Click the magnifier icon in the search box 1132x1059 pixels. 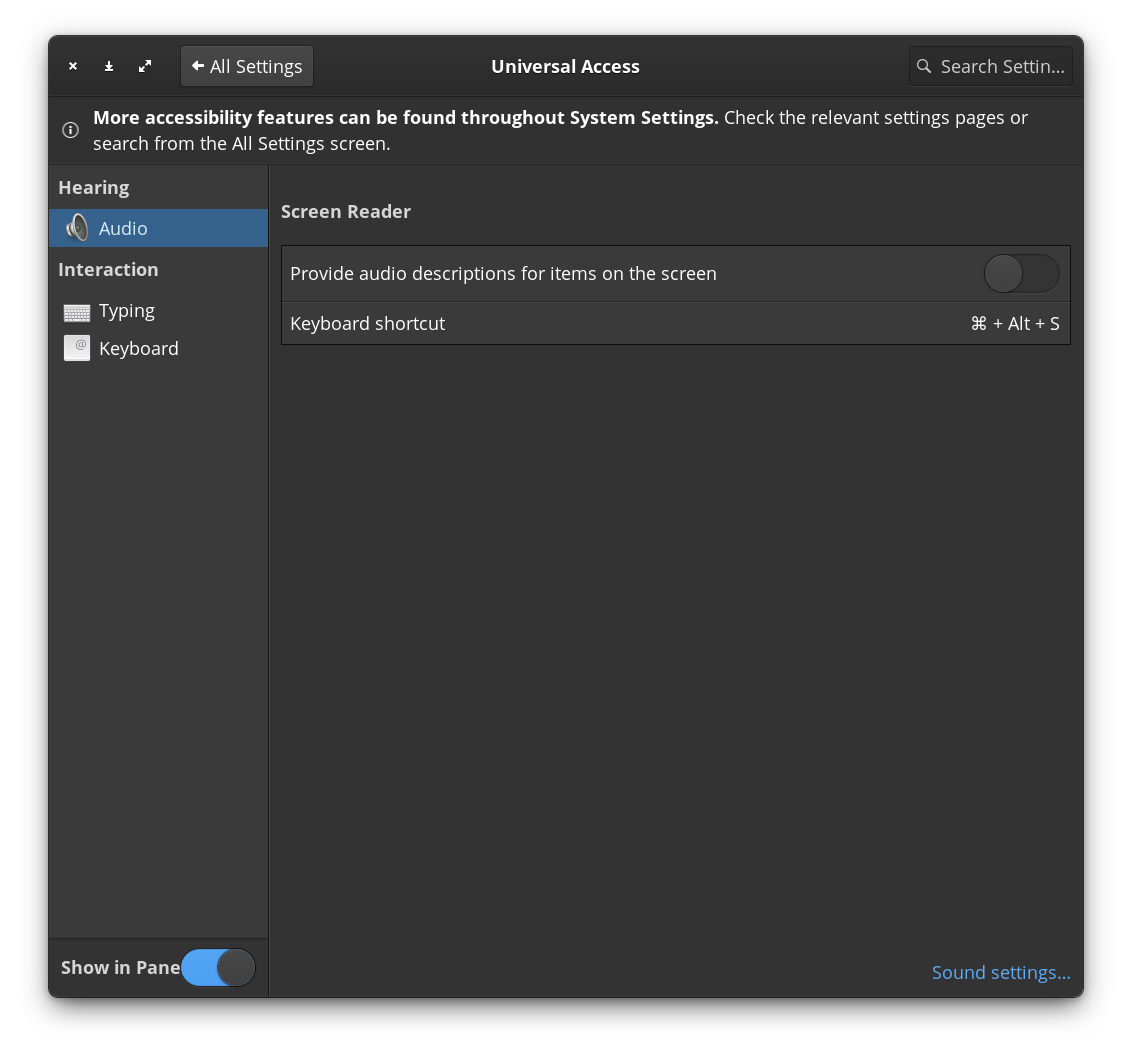[924, 66]
